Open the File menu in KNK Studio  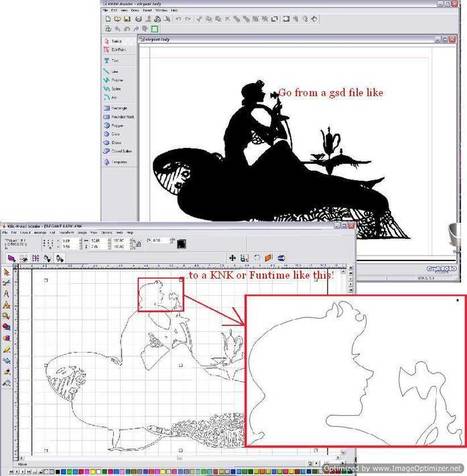click(5, 232)
